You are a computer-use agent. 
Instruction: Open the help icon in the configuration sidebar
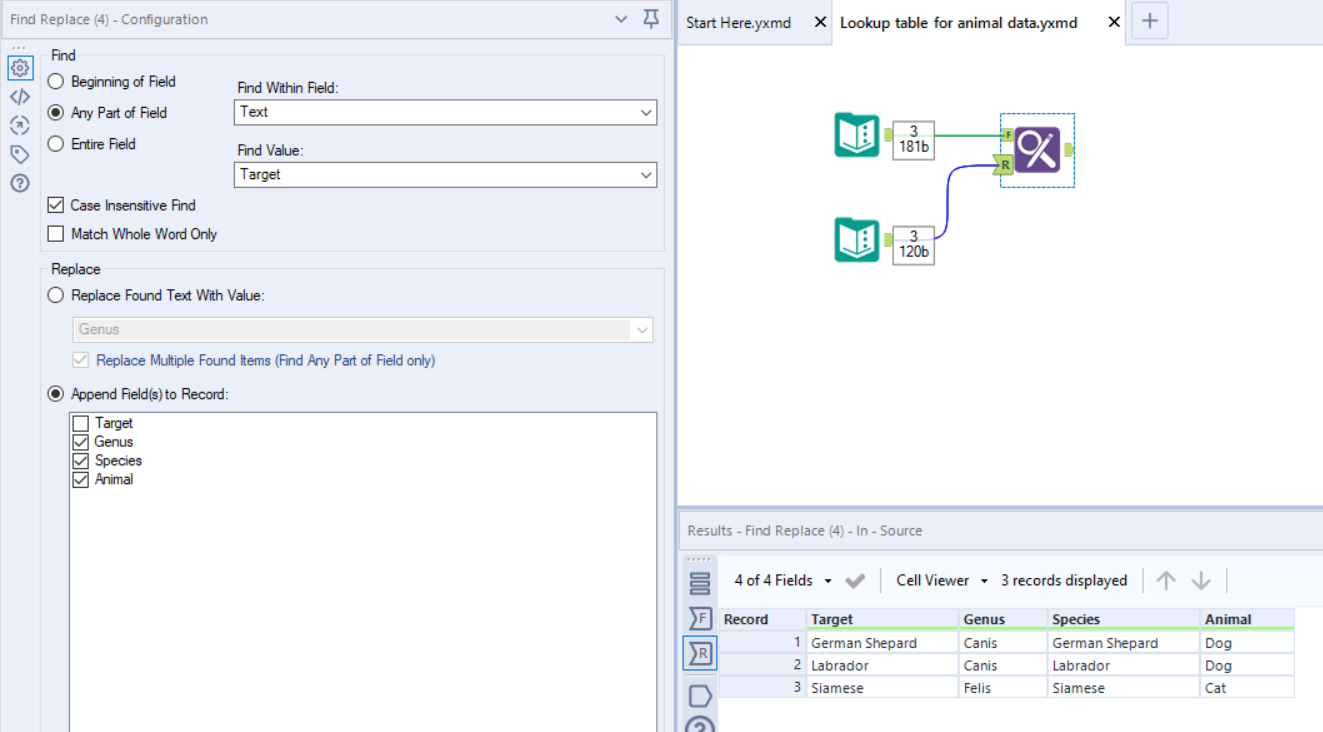(x=20, y=183)
